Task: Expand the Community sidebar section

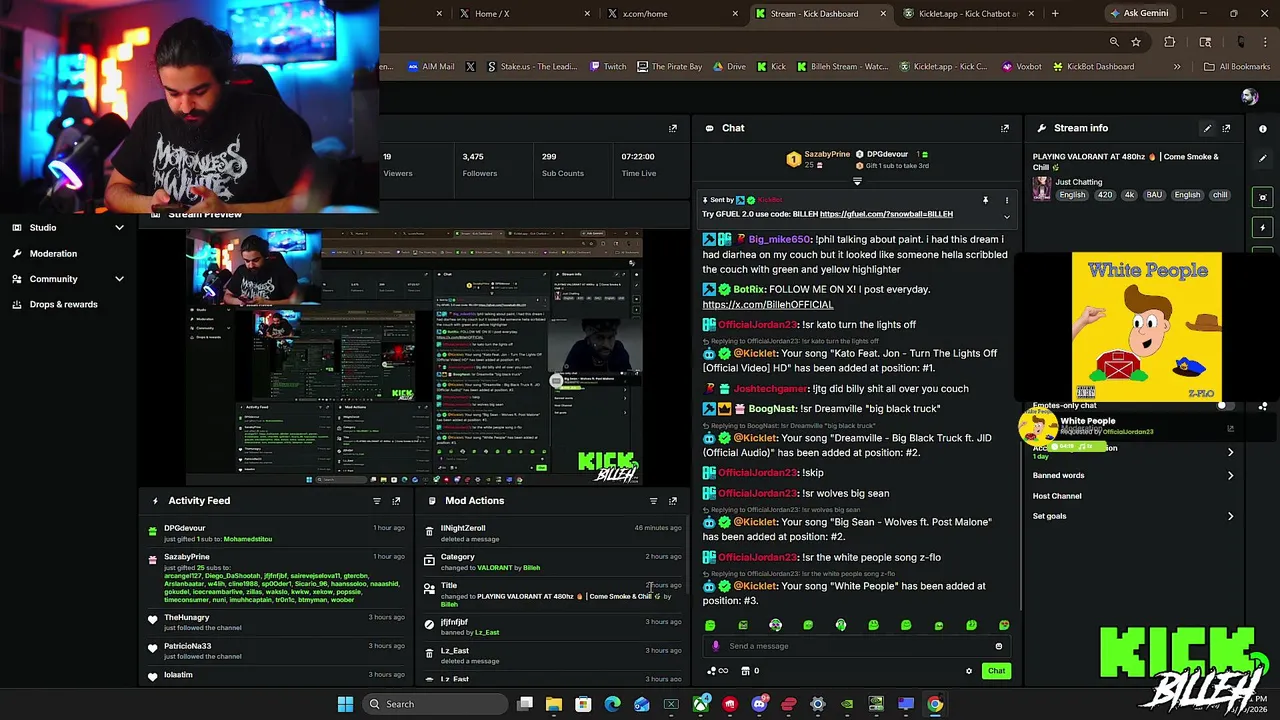Action: click(119, 279)
